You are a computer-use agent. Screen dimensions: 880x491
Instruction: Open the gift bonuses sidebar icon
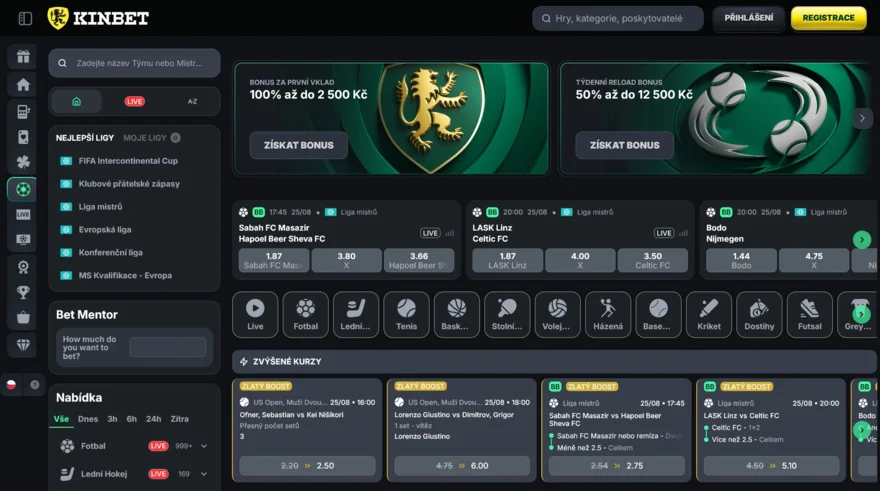point(23,57)
